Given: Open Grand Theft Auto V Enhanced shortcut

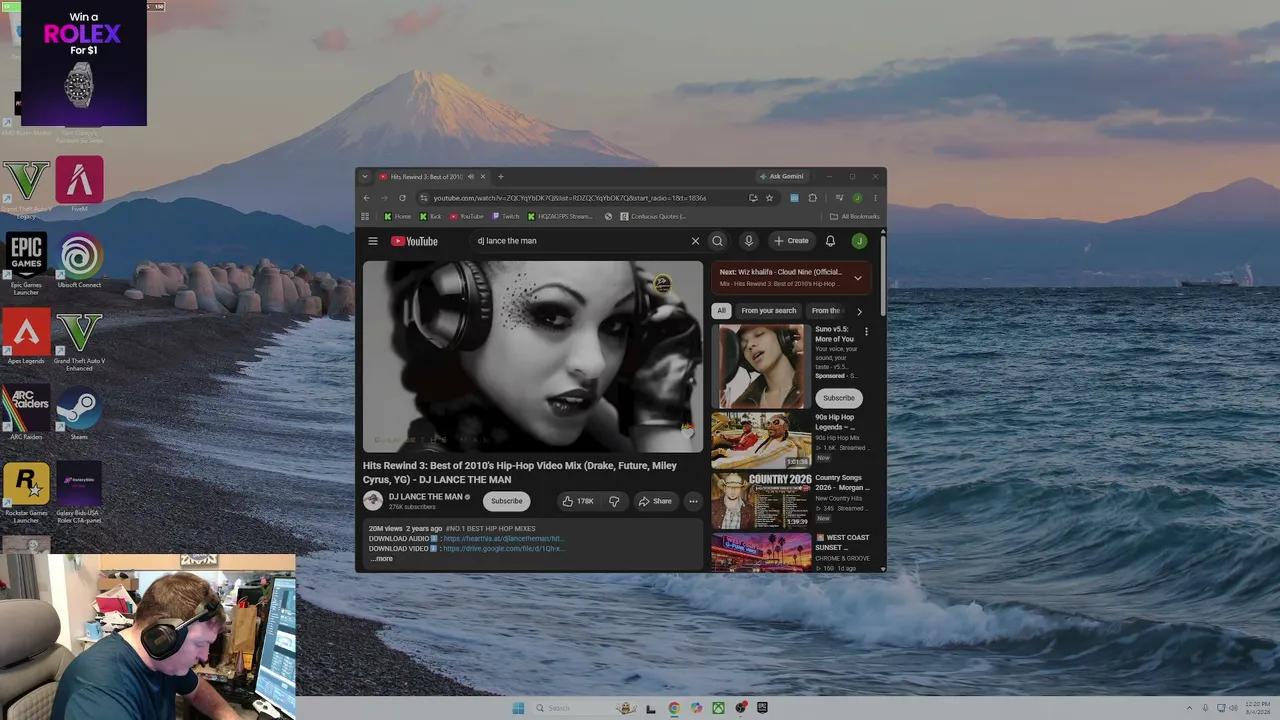Looking at the screenshot, I should tap(79, 340).
